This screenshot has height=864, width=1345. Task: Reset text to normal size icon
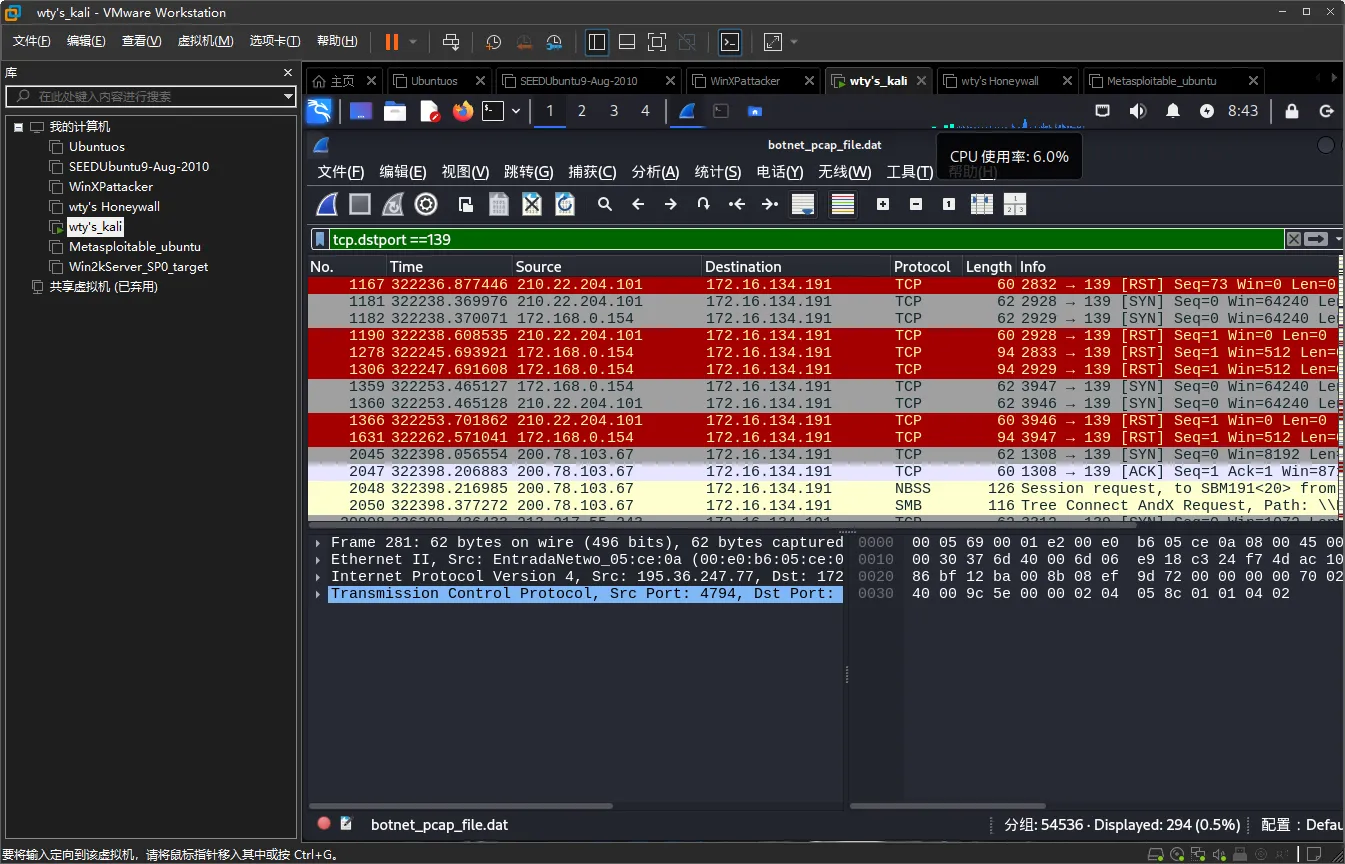949,204
